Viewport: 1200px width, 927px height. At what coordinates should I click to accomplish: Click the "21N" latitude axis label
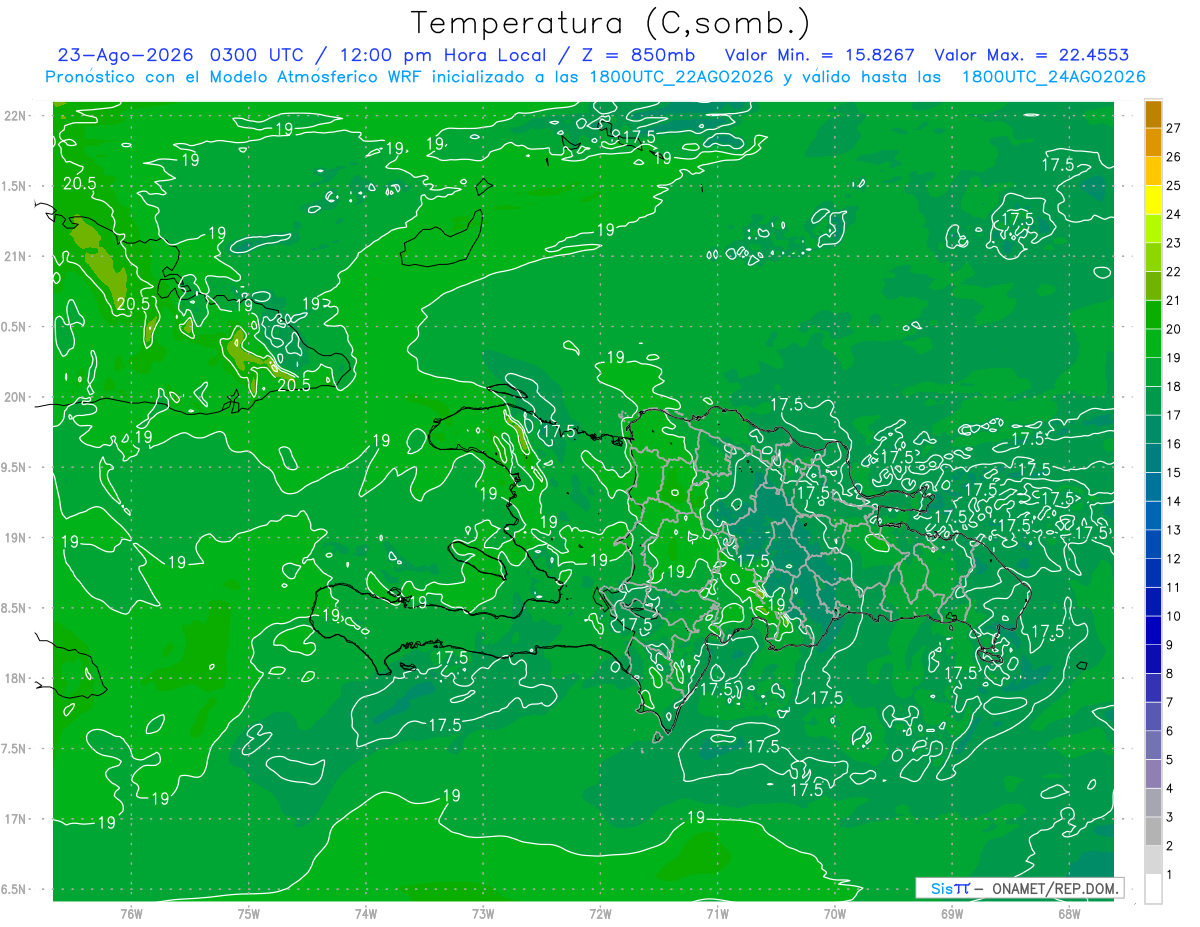(x=15, y=256)
